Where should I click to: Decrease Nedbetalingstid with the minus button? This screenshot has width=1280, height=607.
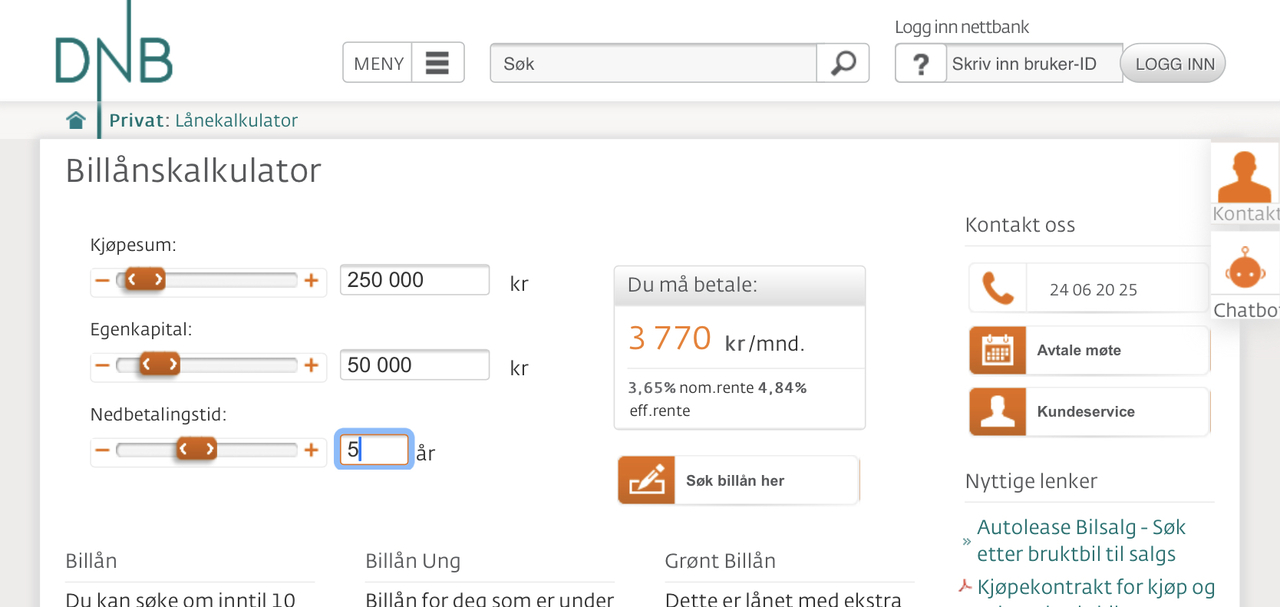[x=102, y=451]
